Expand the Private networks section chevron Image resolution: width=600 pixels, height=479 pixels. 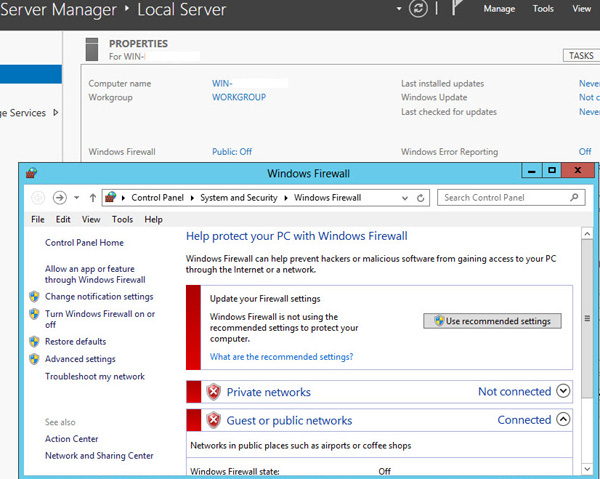tap(563, 391)
